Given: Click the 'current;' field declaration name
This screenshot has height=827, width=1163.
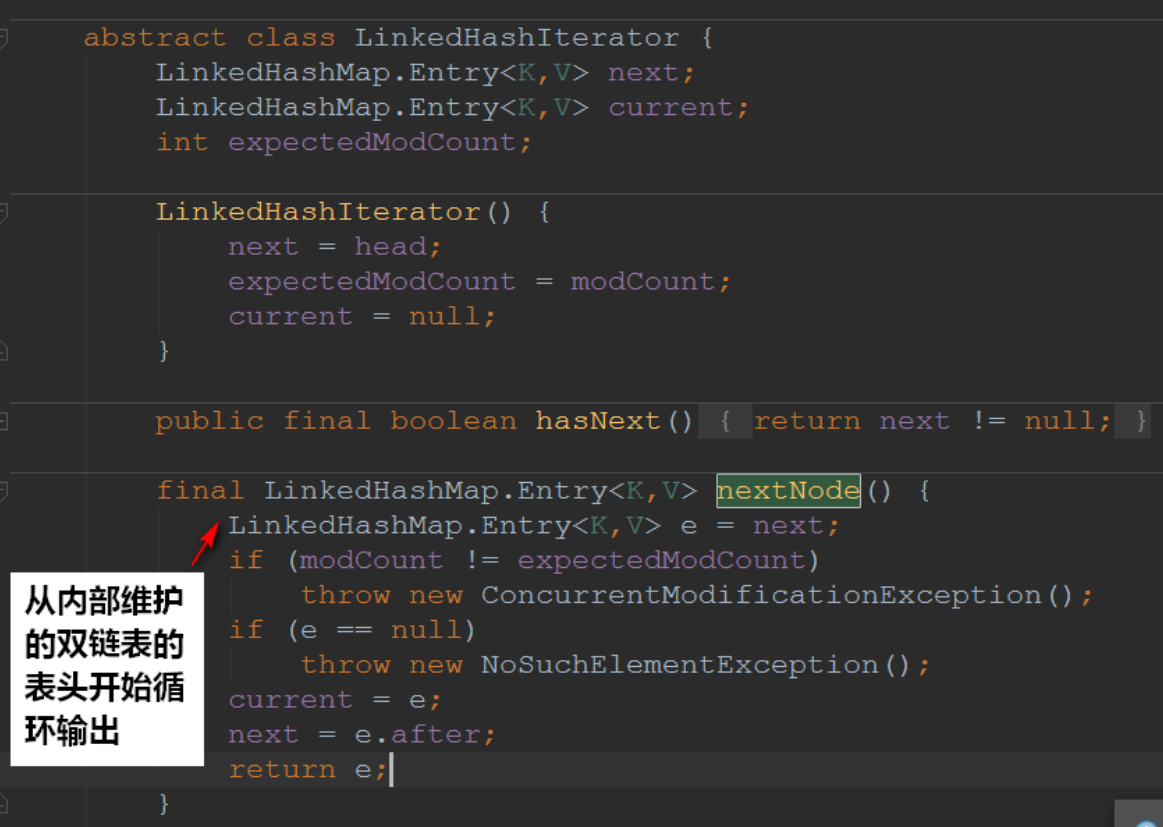Looking at the screenshot, I should 678,108.
